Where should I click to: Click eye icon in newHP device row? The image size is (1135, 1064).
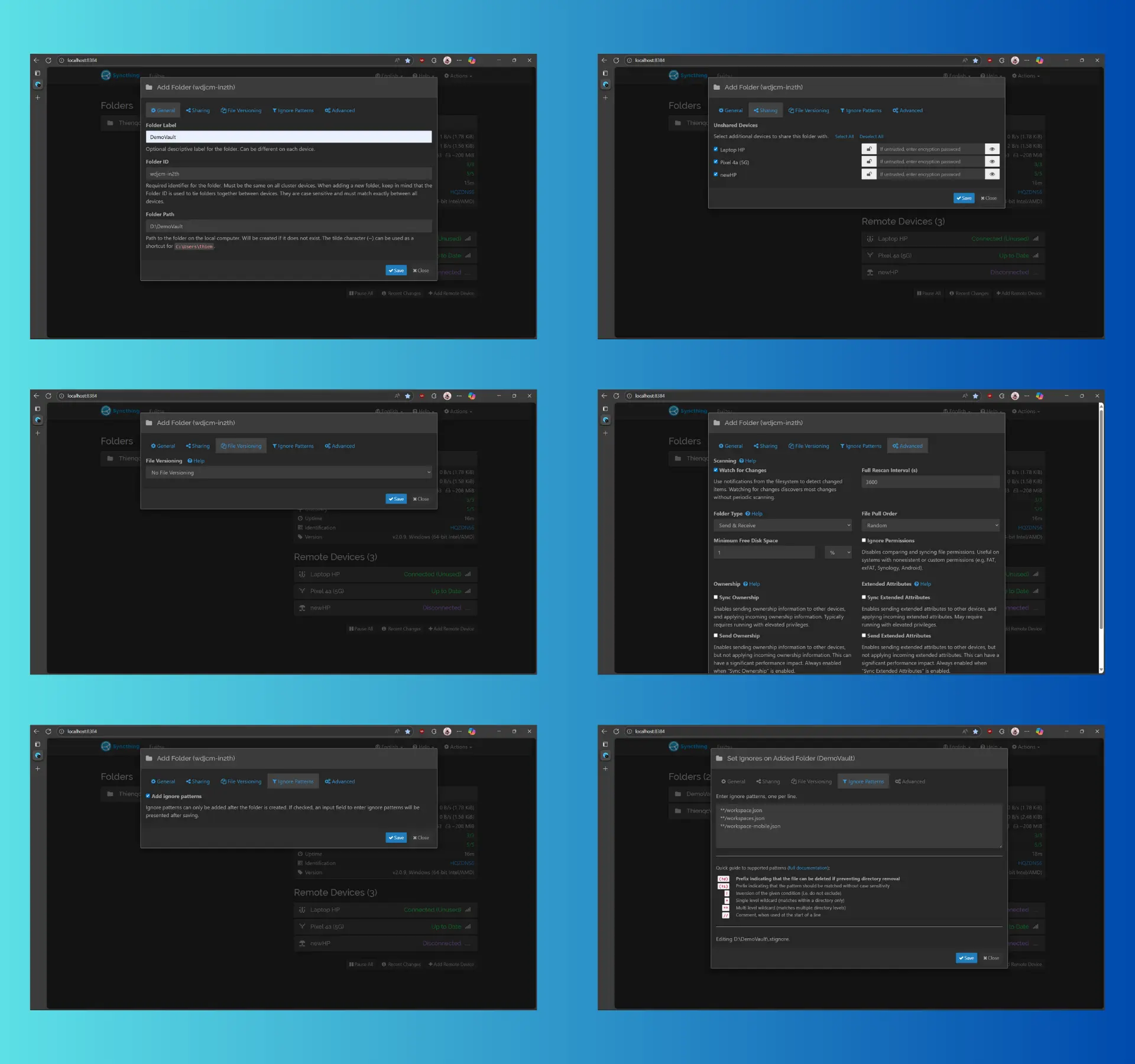(992, 174)
